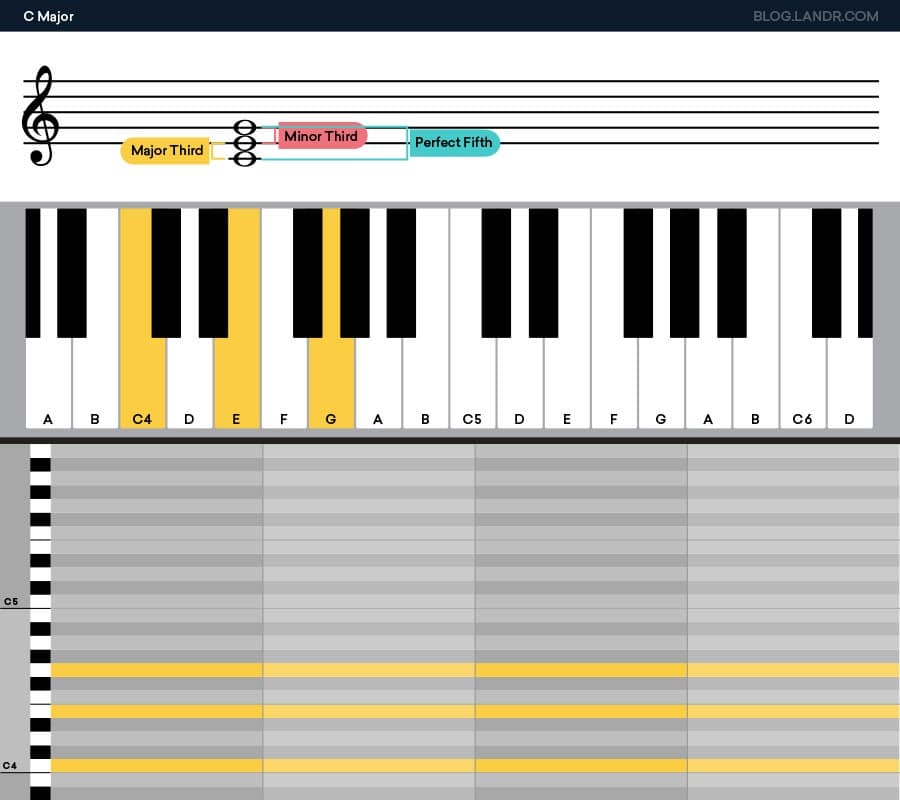Toggle the Perfect Fifth interval label
The height and width of the screenshot is (800, 900).
pos(454,143)
